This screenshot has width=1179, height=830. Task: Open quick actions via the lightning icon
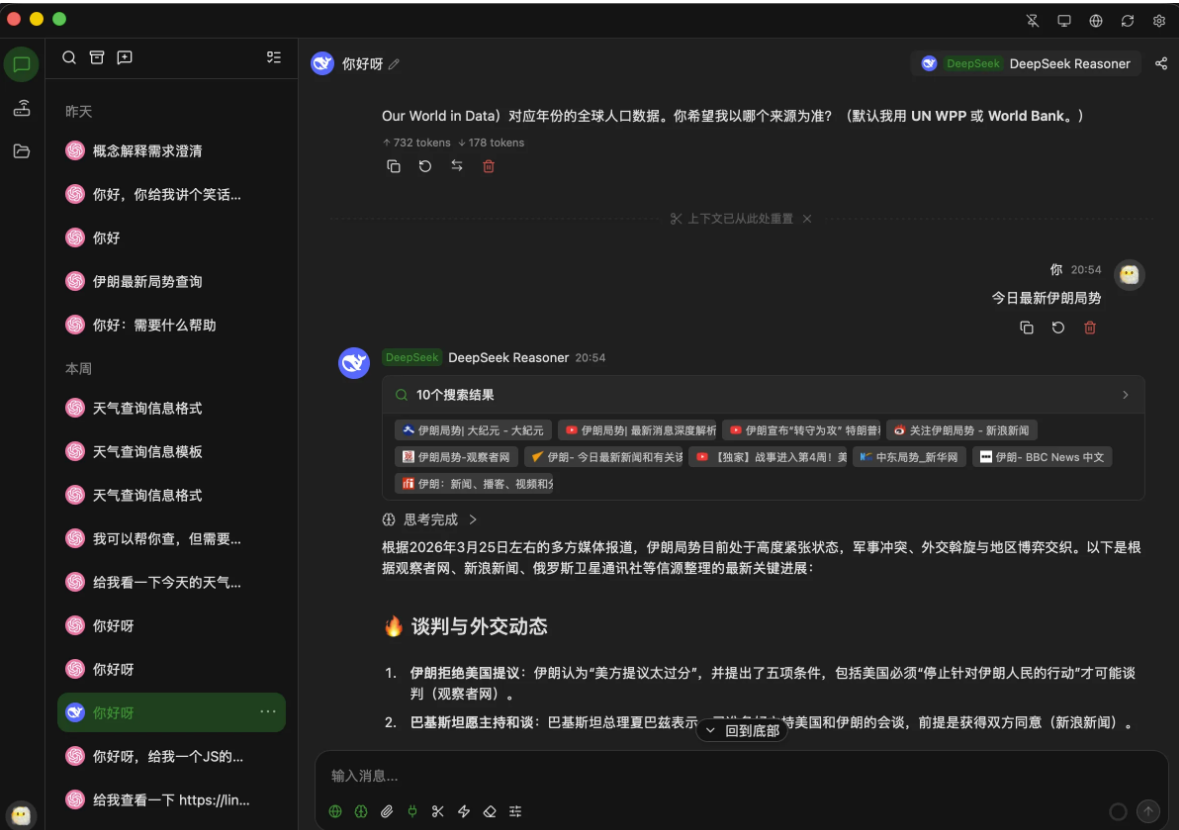(x=463, y=811)
